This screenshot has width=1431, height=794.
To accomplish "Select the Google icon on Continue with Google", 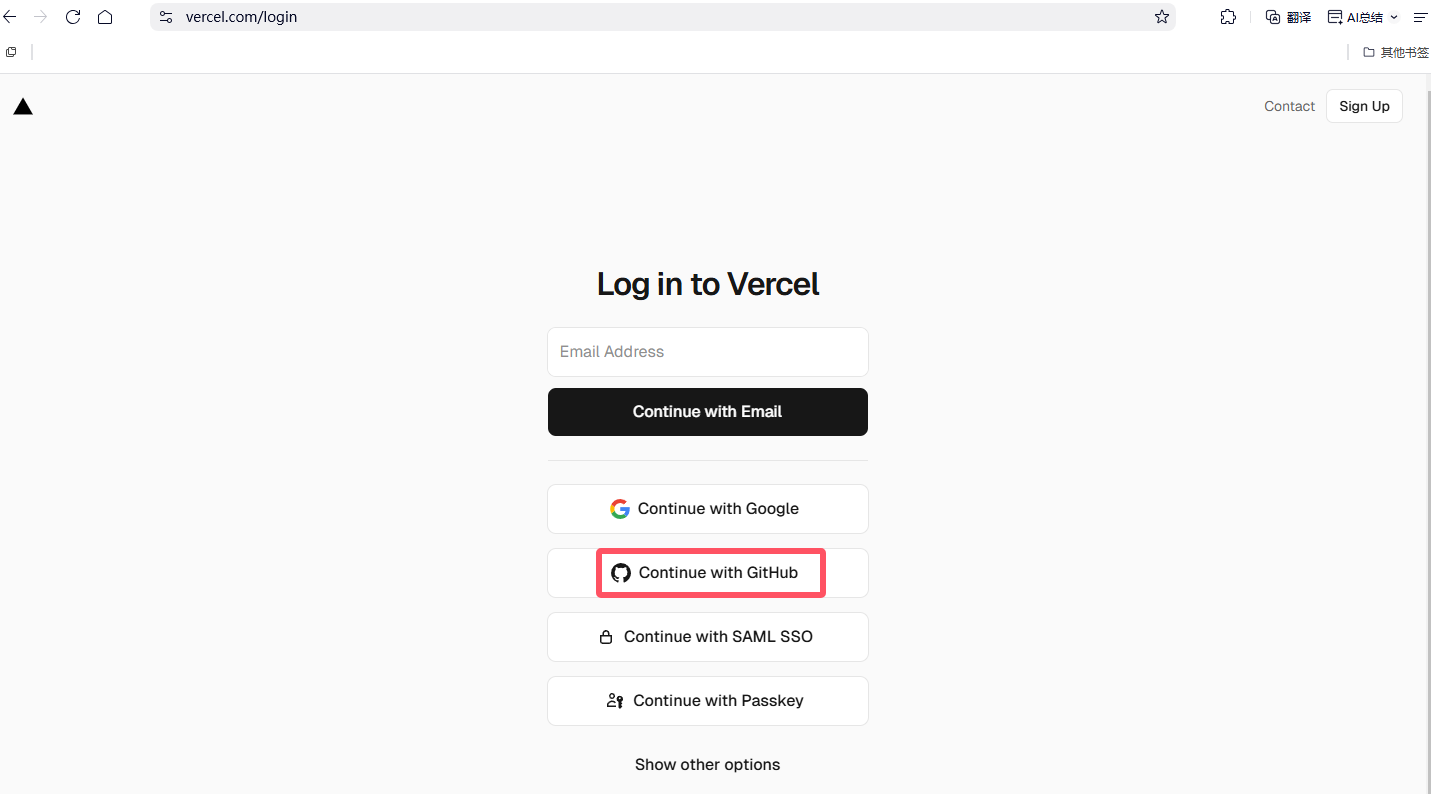I will click(x=620, y=508).
